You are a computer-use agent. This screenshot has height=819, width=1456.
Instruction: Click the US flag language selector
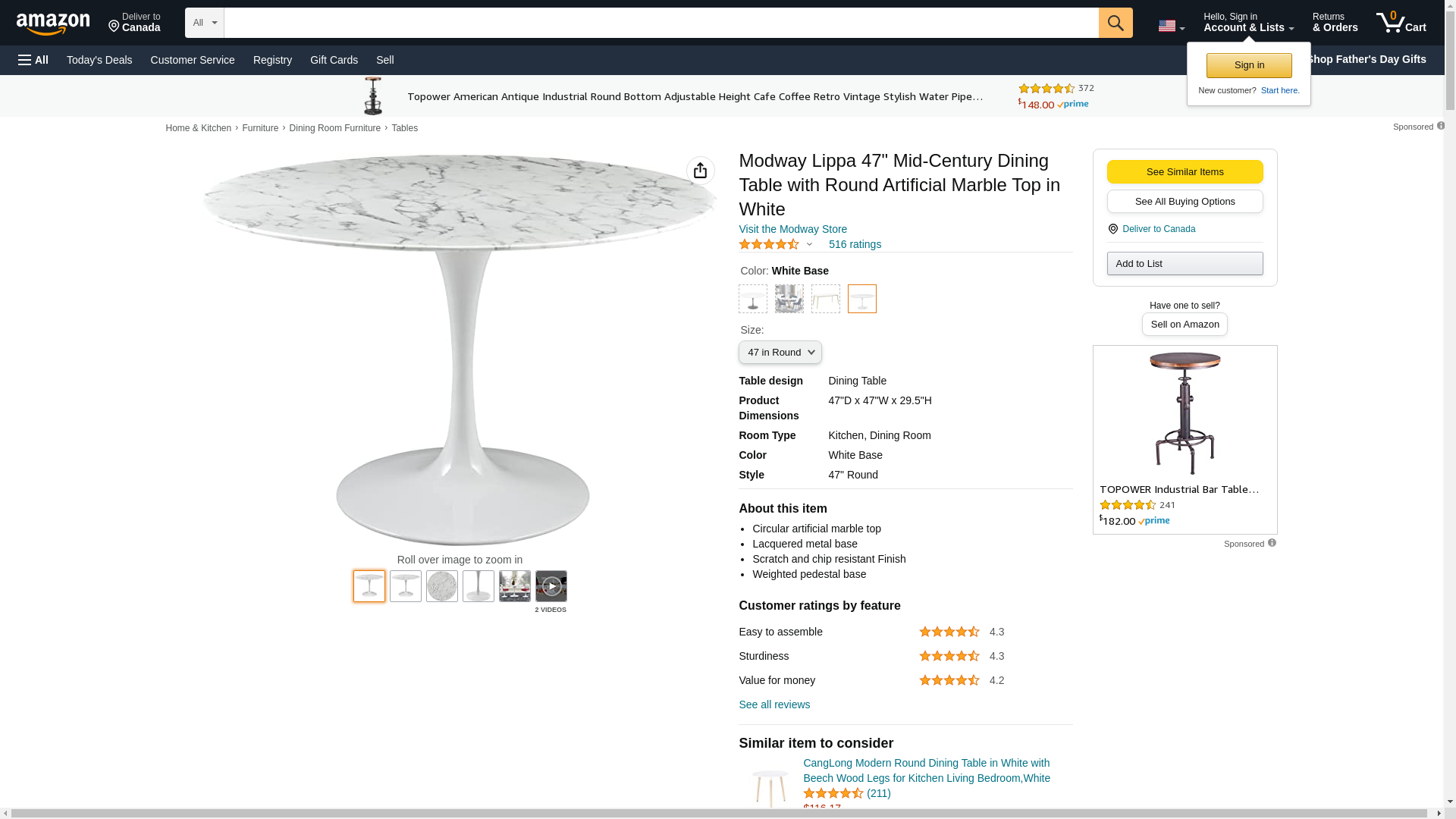[x=1170, y=27]
